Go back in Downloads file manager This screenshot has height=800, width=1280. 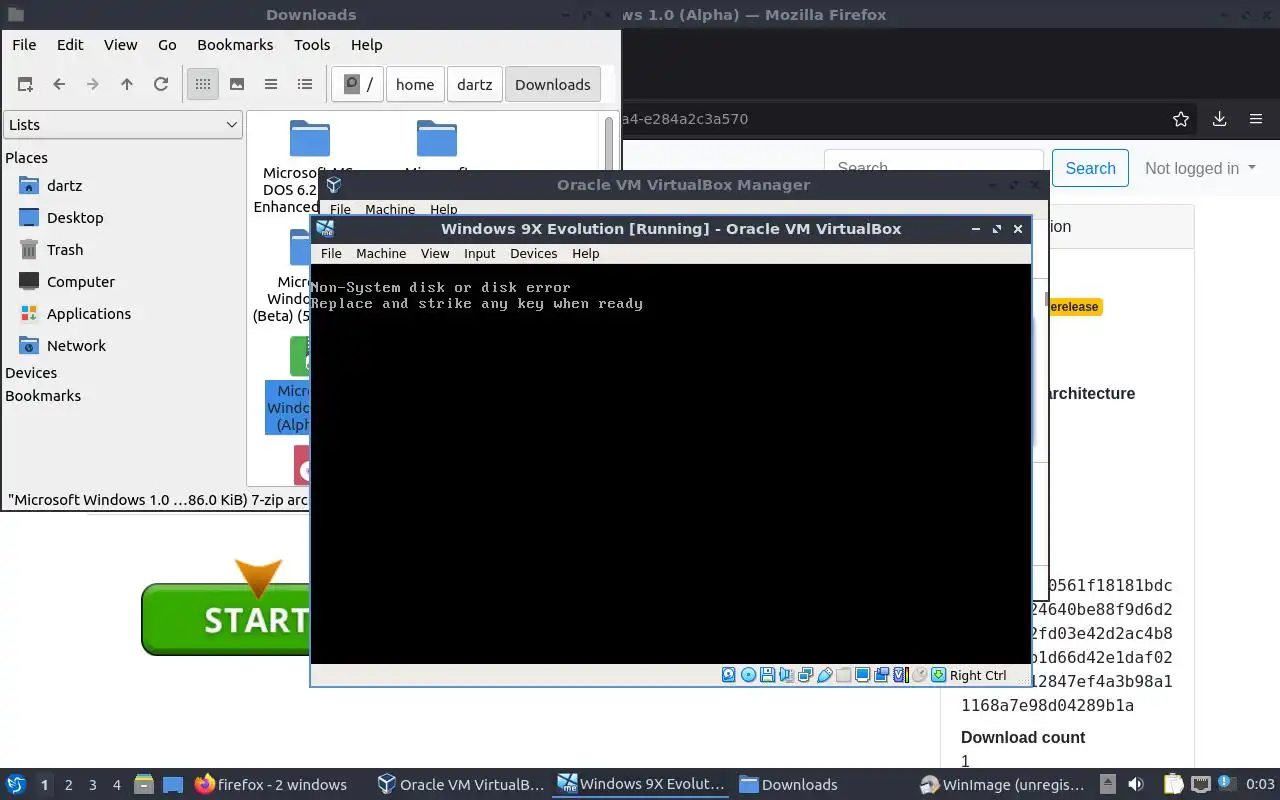pos(59,85)
